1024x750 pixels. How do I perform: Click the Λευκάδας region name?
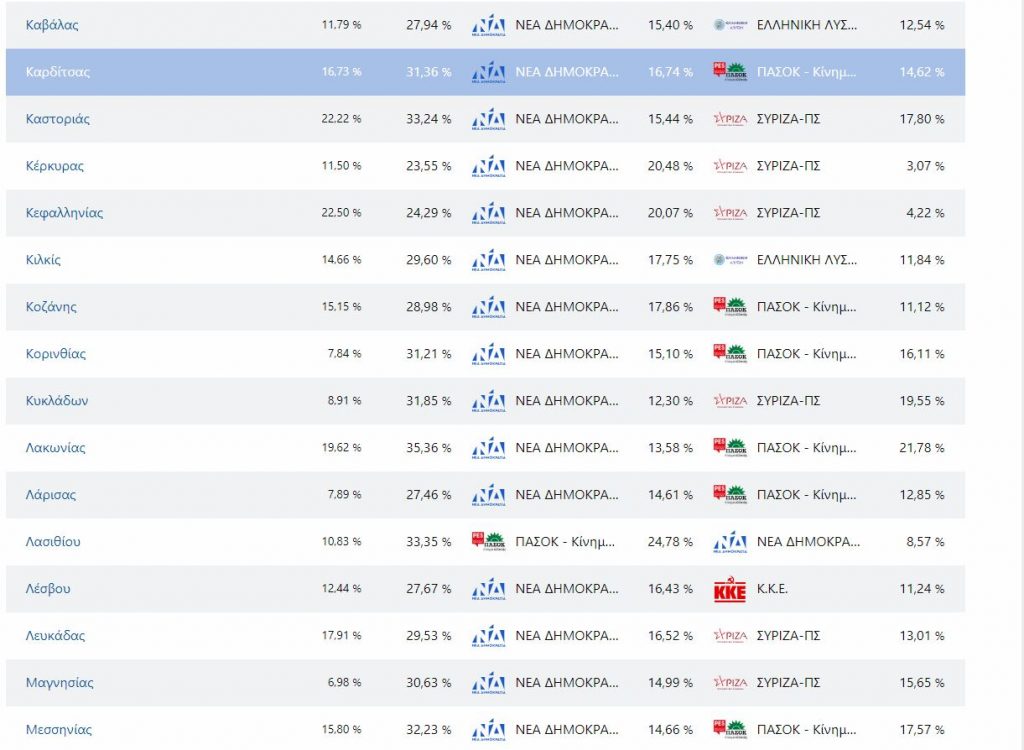click(x=56, y=636)
